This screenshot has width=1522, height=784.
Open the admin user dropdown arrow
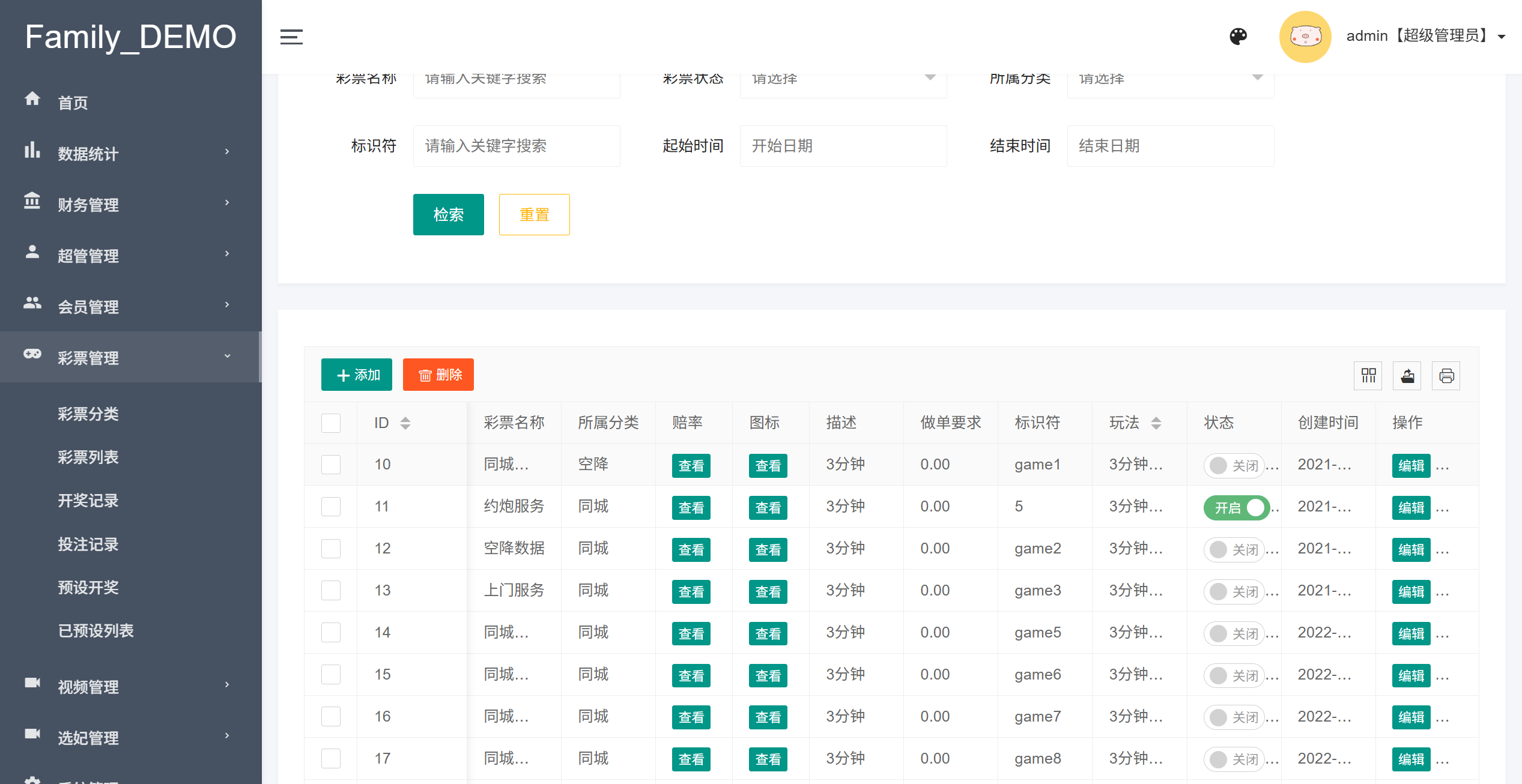coord(1502,37)
